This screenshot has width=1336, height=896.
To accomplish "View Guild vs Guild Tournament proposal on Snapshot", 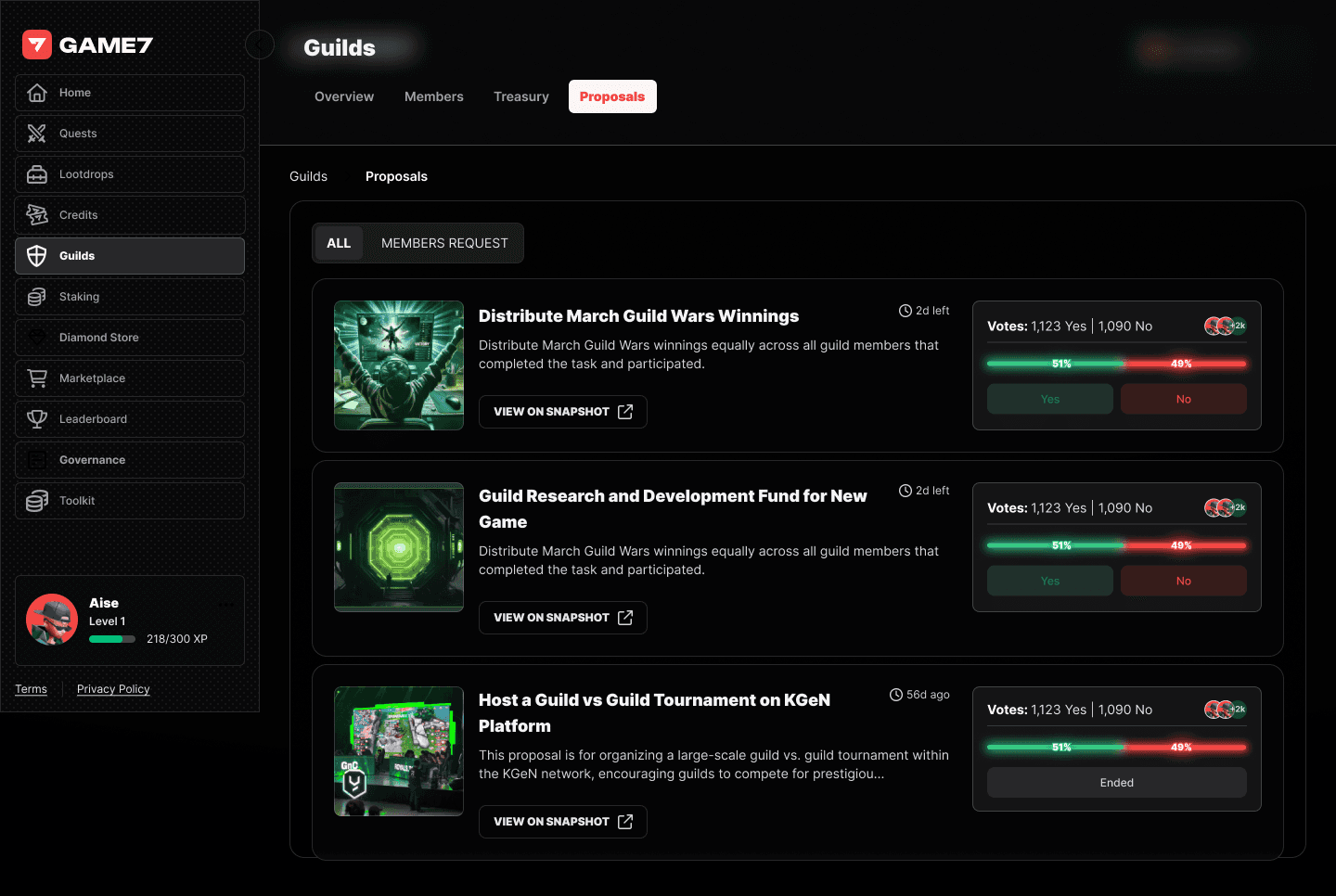I will click(563, 822).
